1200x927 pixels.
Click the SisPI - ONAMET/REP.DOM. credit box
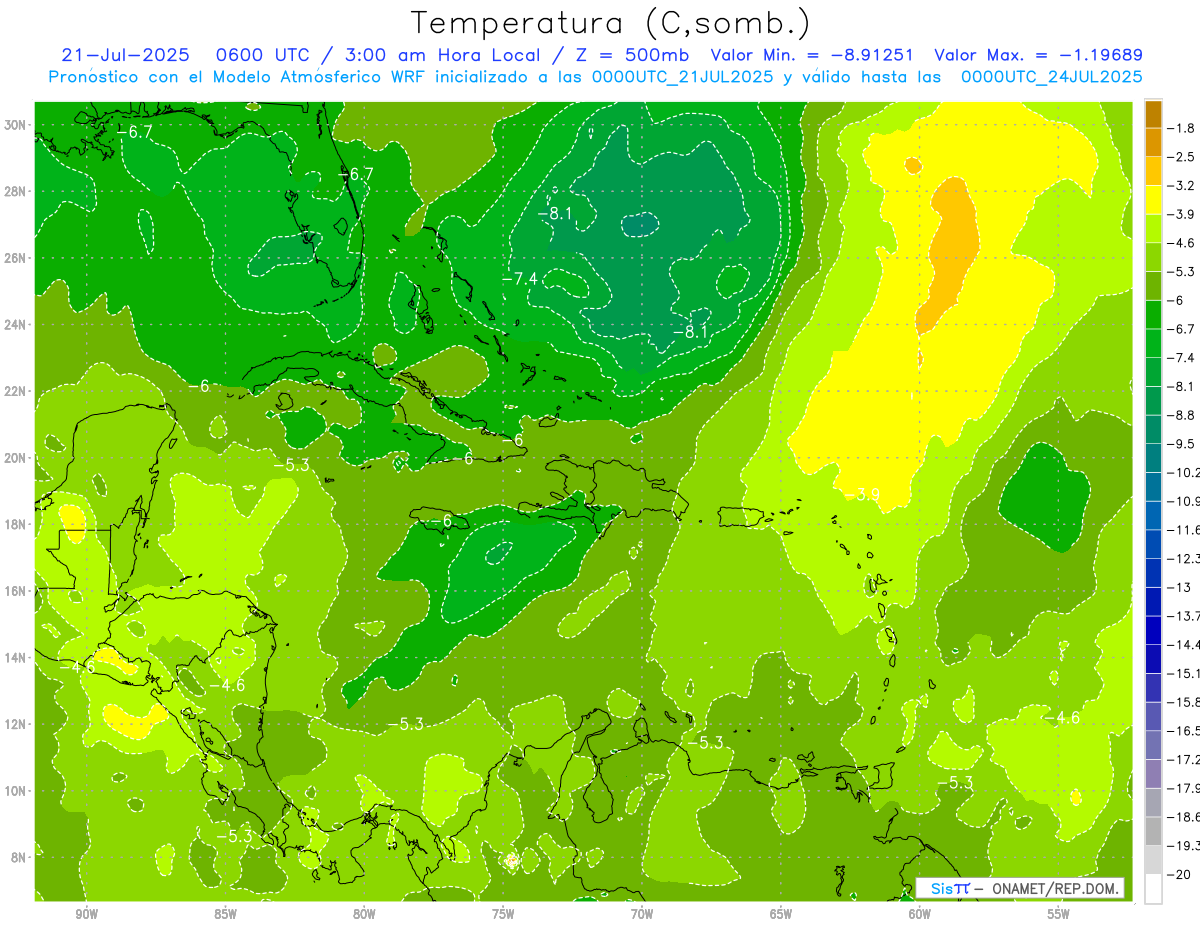click(x=1020, y=888)
